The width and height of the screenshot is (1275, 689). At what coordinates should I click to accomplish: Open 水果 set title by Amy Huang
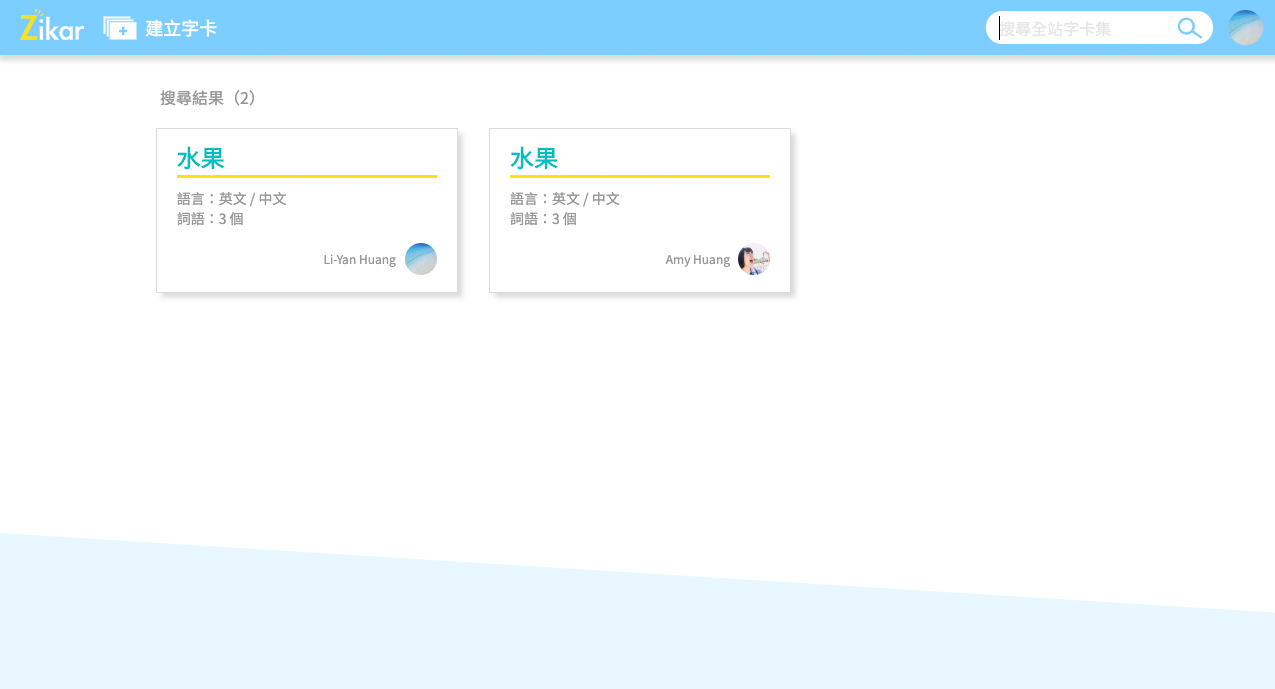tap(534, 158)
